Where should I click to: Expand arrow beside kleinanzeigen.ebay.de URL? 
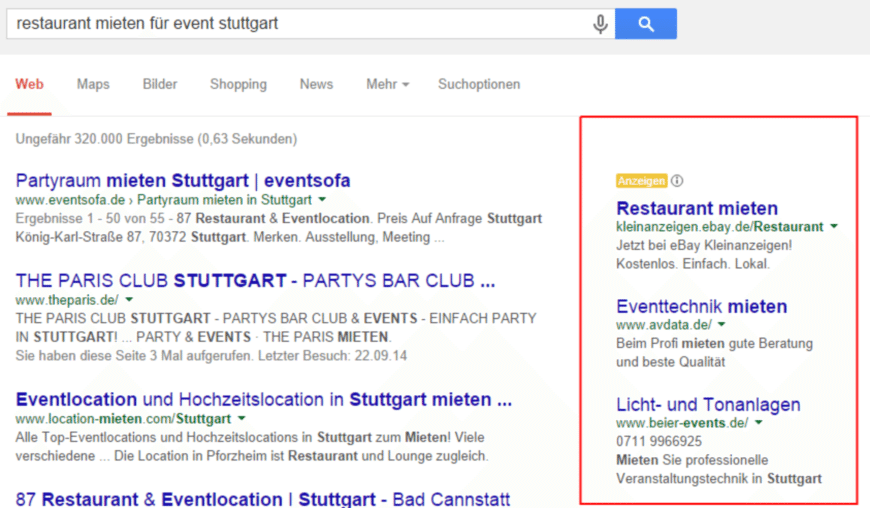[833, 226]
